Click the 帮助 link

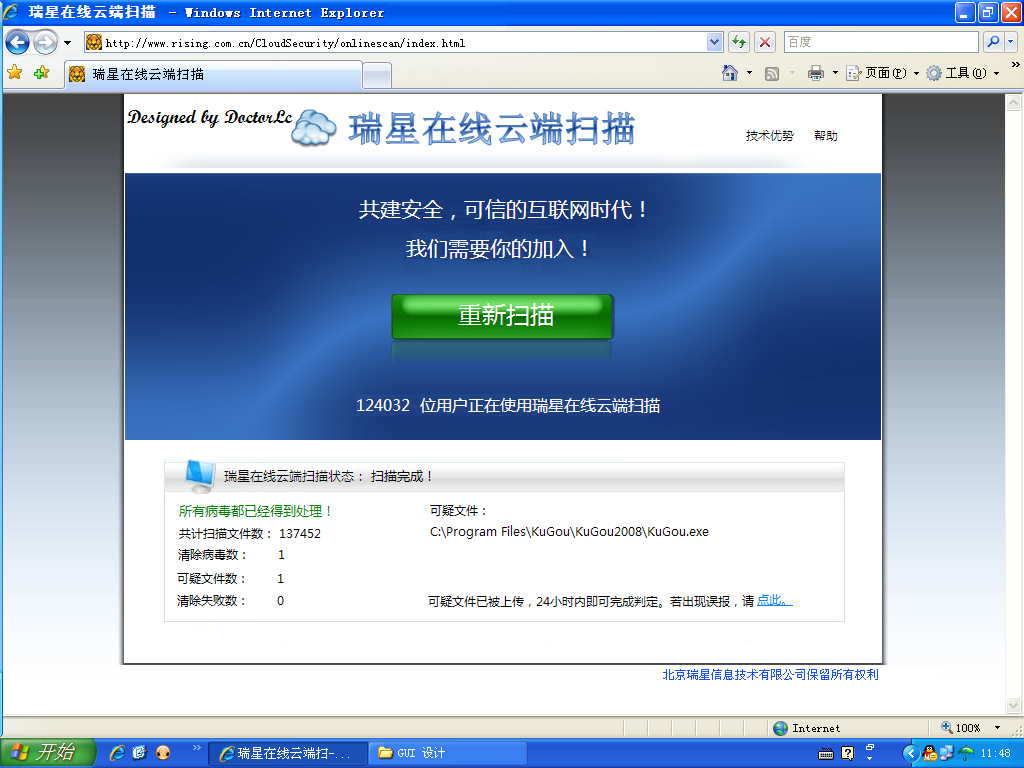825,136
